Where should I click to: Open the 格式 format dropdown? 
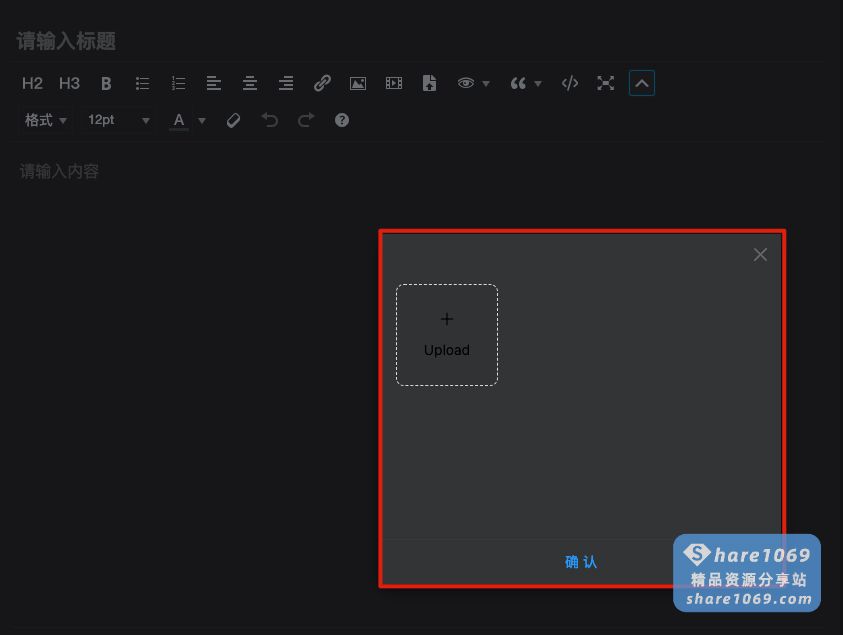click(45, 120)
